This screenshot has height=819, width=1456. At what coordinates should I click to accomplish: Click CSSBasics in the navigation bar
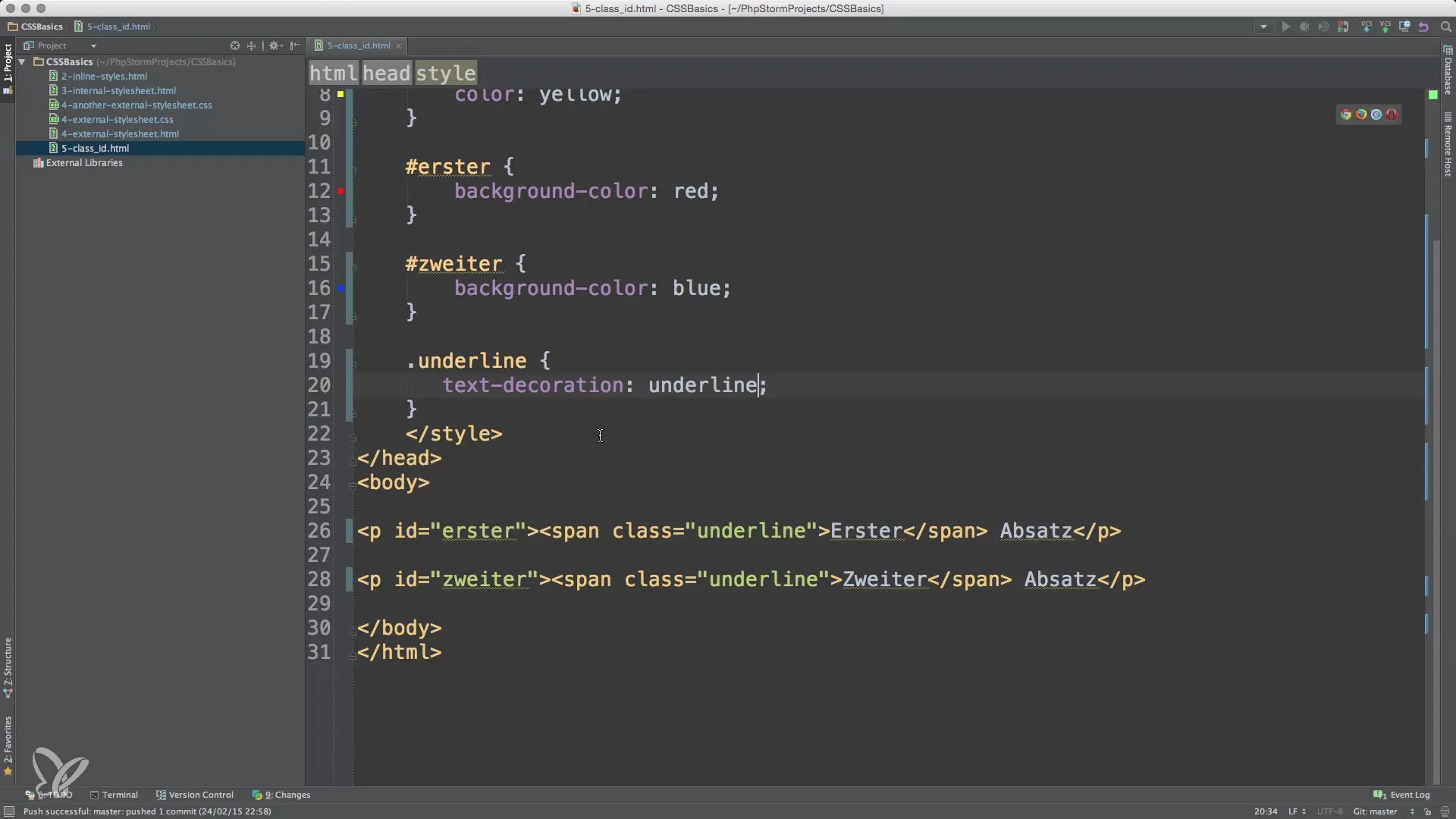click(36, 27)
